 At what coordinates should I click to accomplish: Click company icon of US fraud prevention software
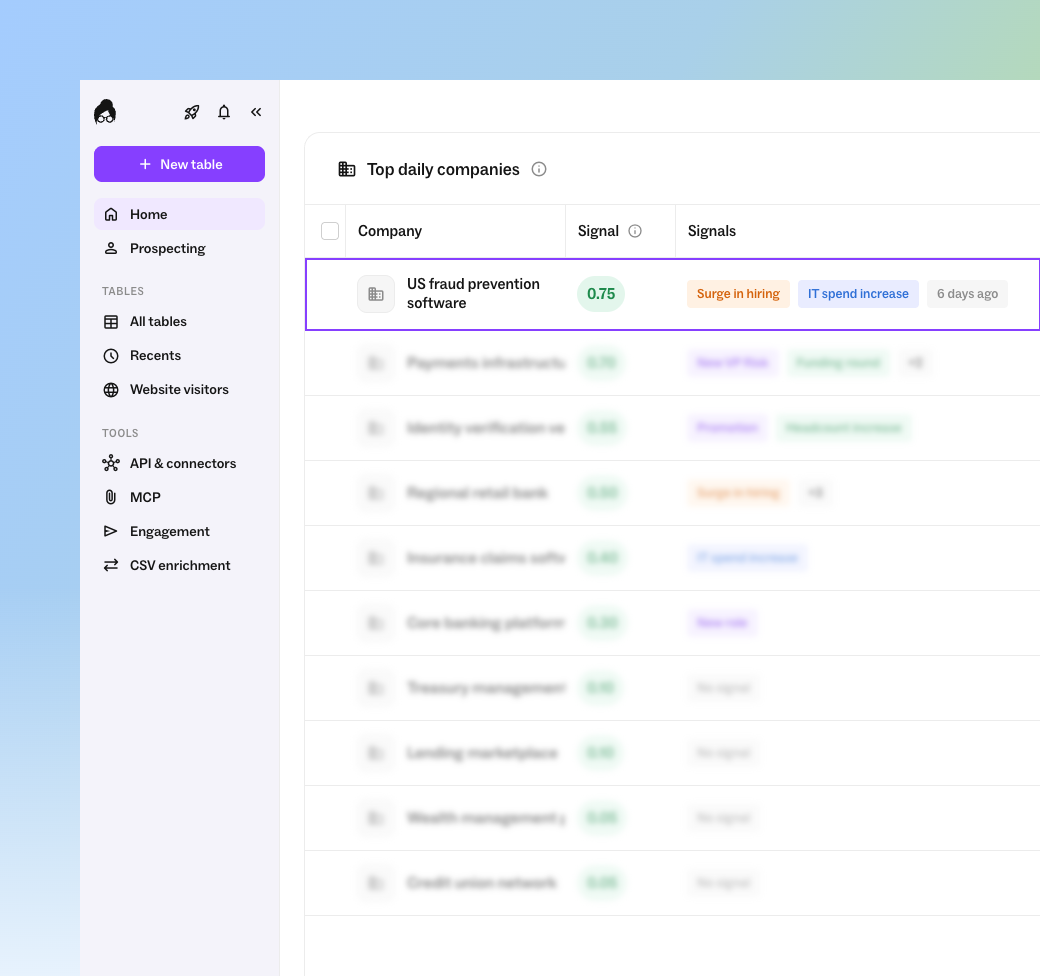(x=376, y=294)
